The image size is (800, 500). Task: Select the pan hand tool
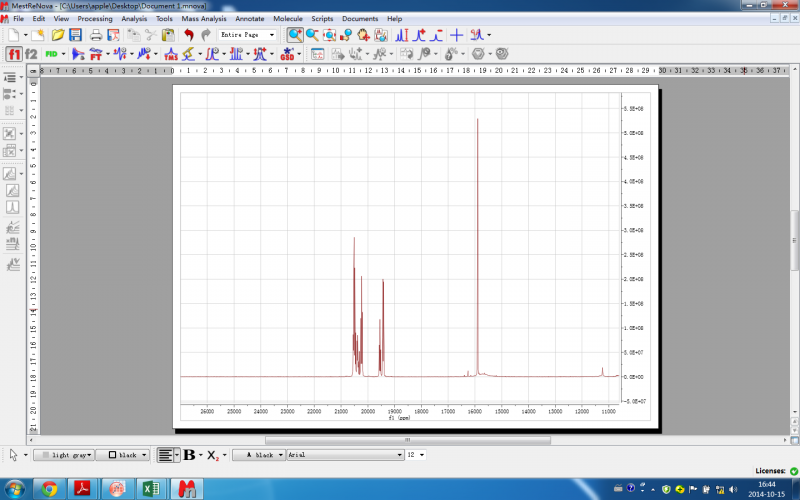click(x=364, y=35)
